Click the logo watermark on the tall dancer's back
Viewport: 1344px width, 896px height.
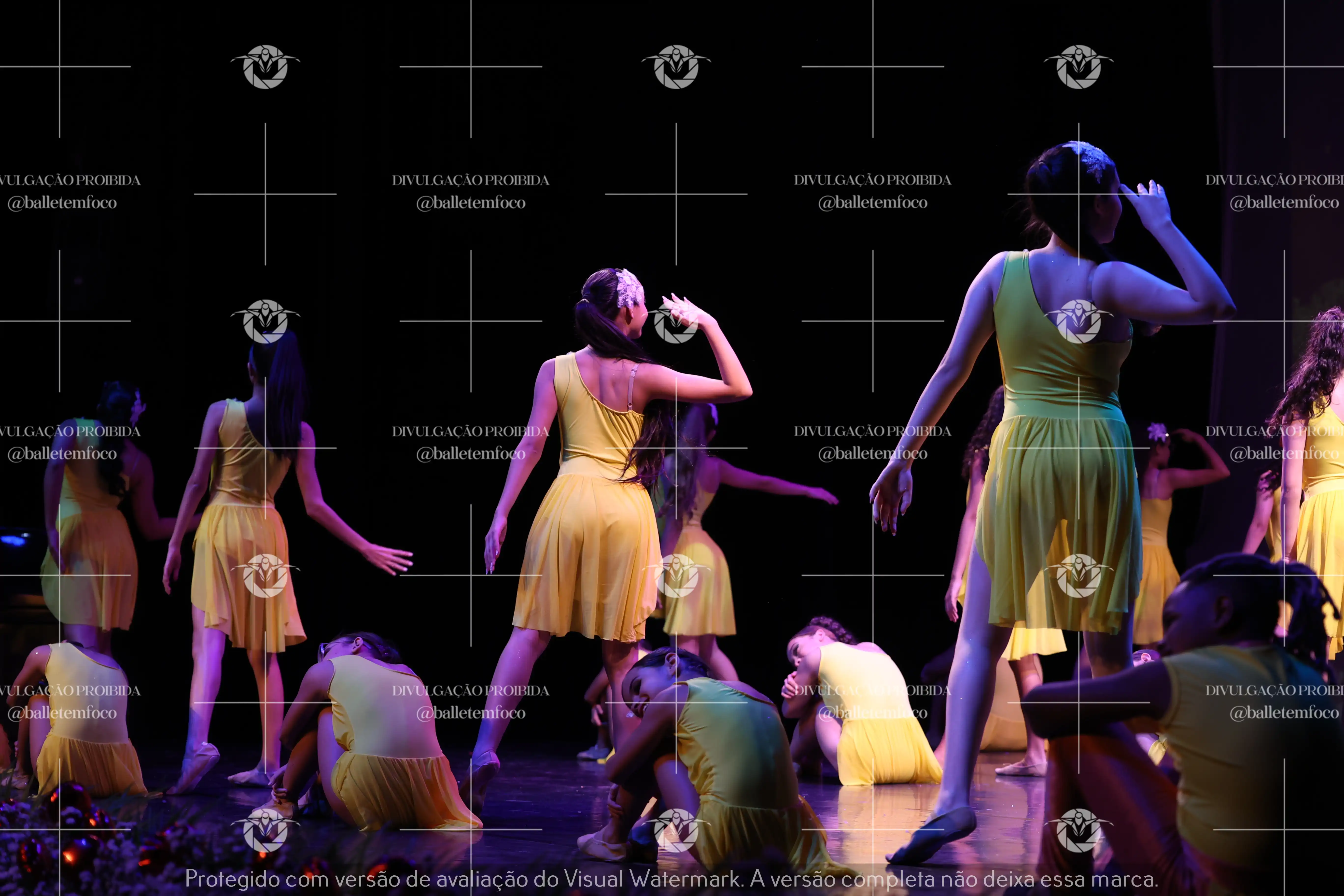[x=1078, y=321]
